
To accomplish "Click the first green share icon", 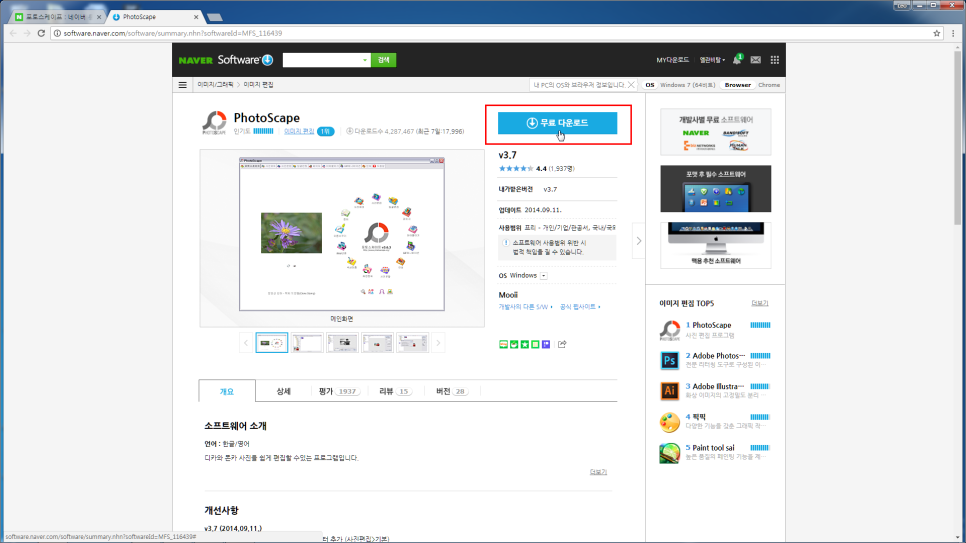I will [503, 344].
